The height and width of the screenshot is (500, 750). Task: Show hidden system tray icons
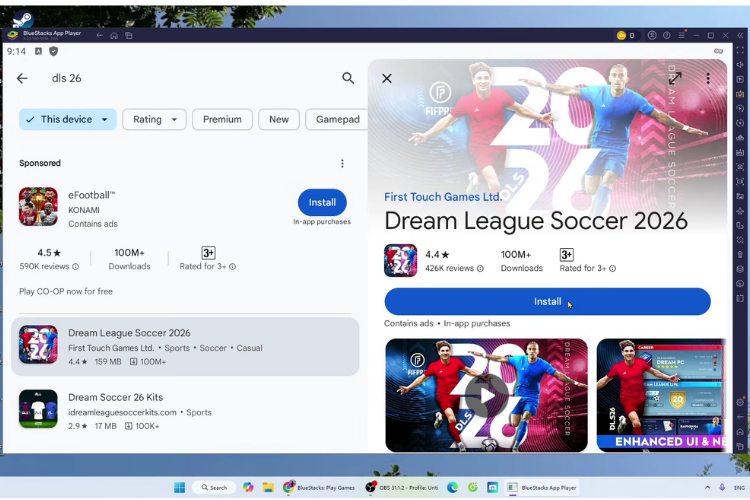pyautogui.click(x=707, y=488)
